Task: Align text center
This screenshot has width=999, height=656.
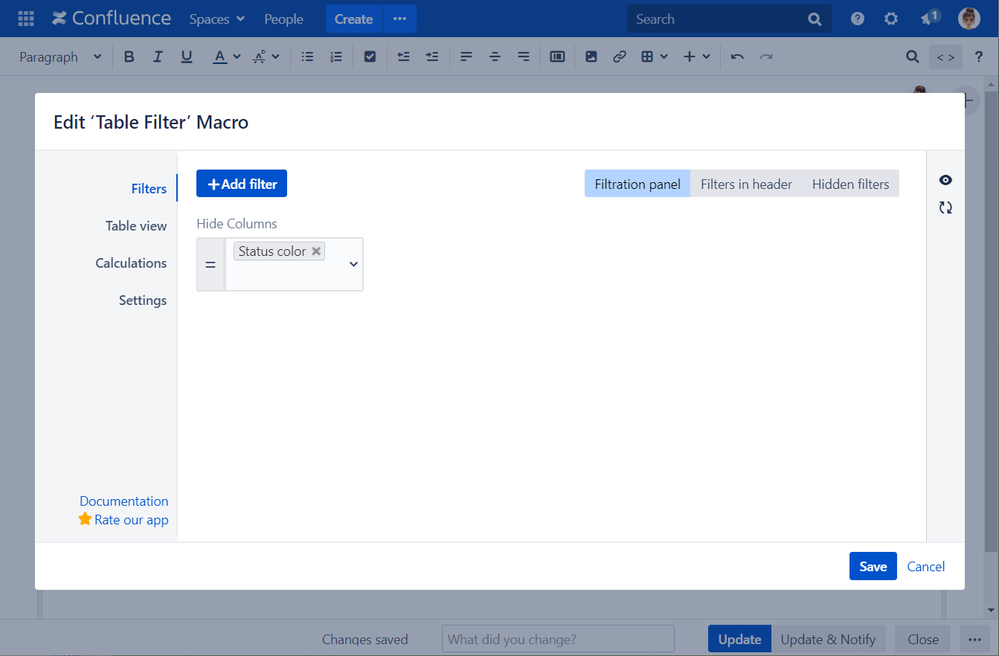Action: coord(494,57)
